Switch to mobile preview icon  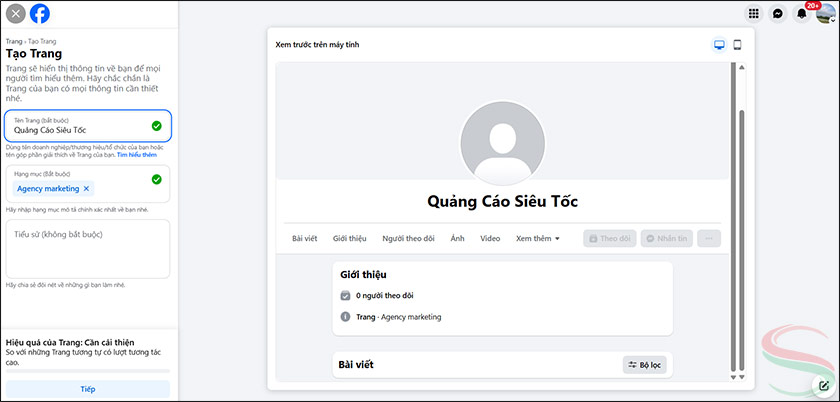tap(737, 45)
